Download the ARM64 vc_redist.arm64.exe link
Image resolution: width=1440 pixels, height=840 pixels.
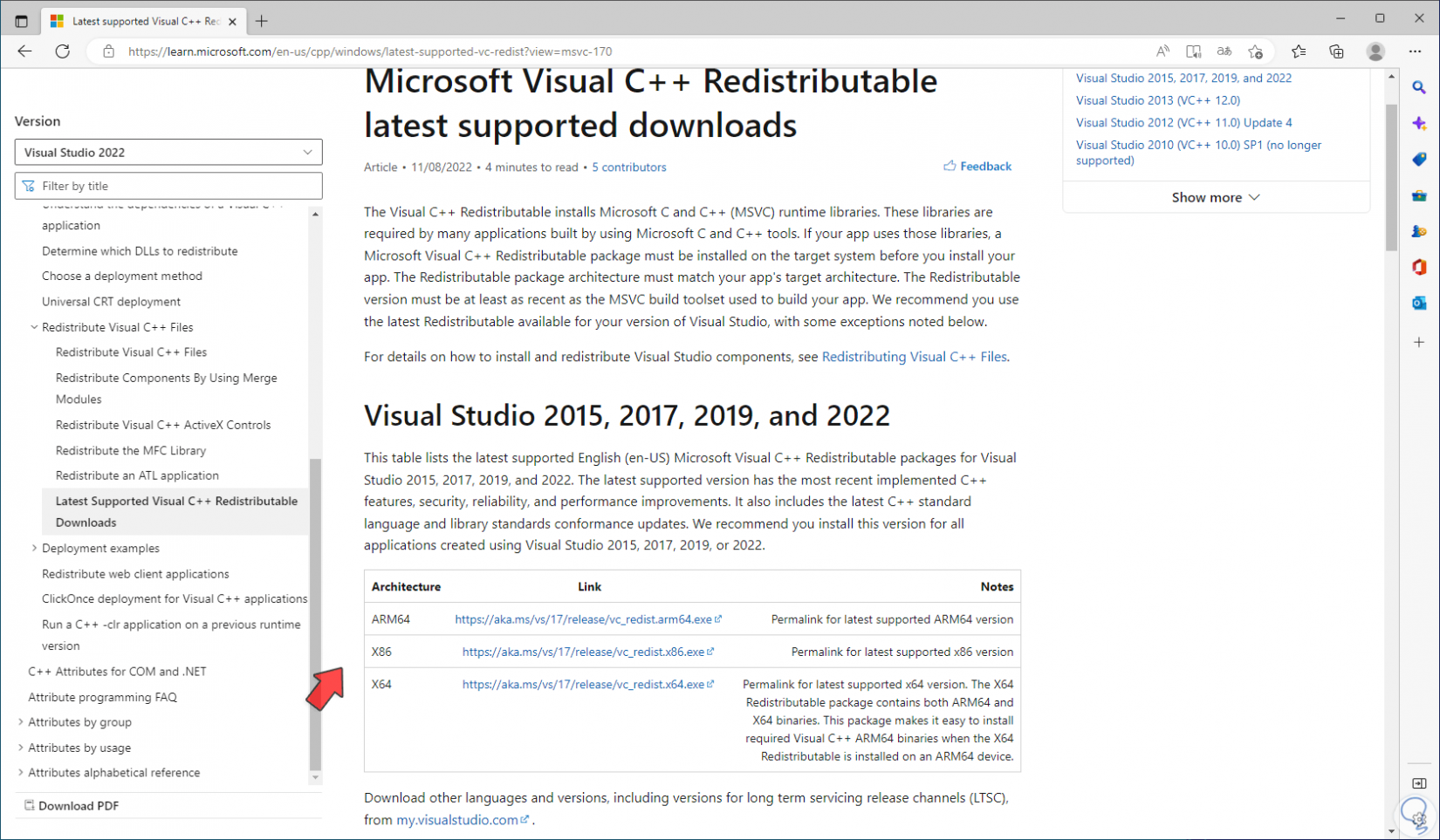click(x=588, y=619)
